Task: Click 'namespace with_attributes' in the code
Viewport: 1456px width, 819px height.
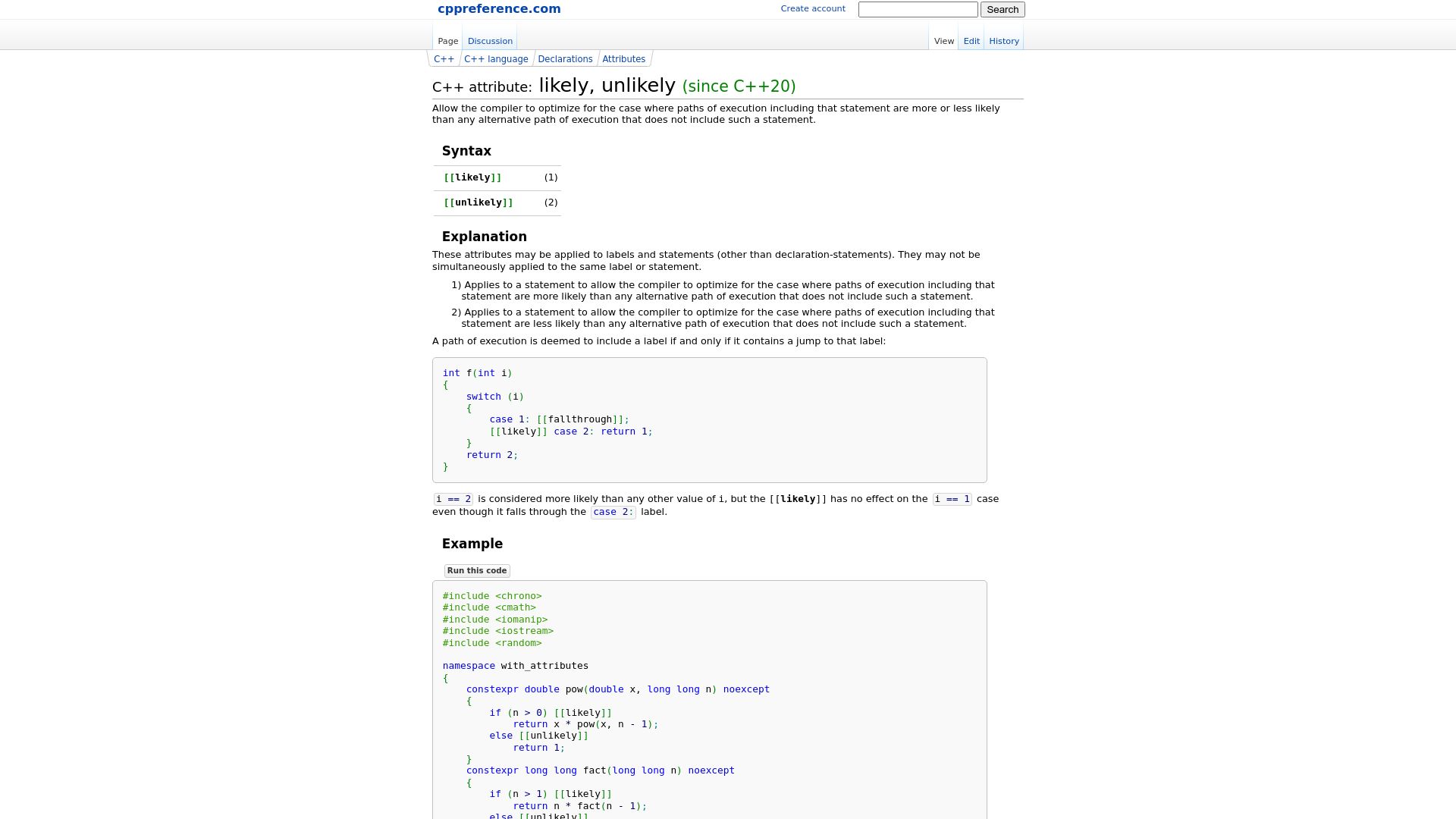Action: click(516, 666)
